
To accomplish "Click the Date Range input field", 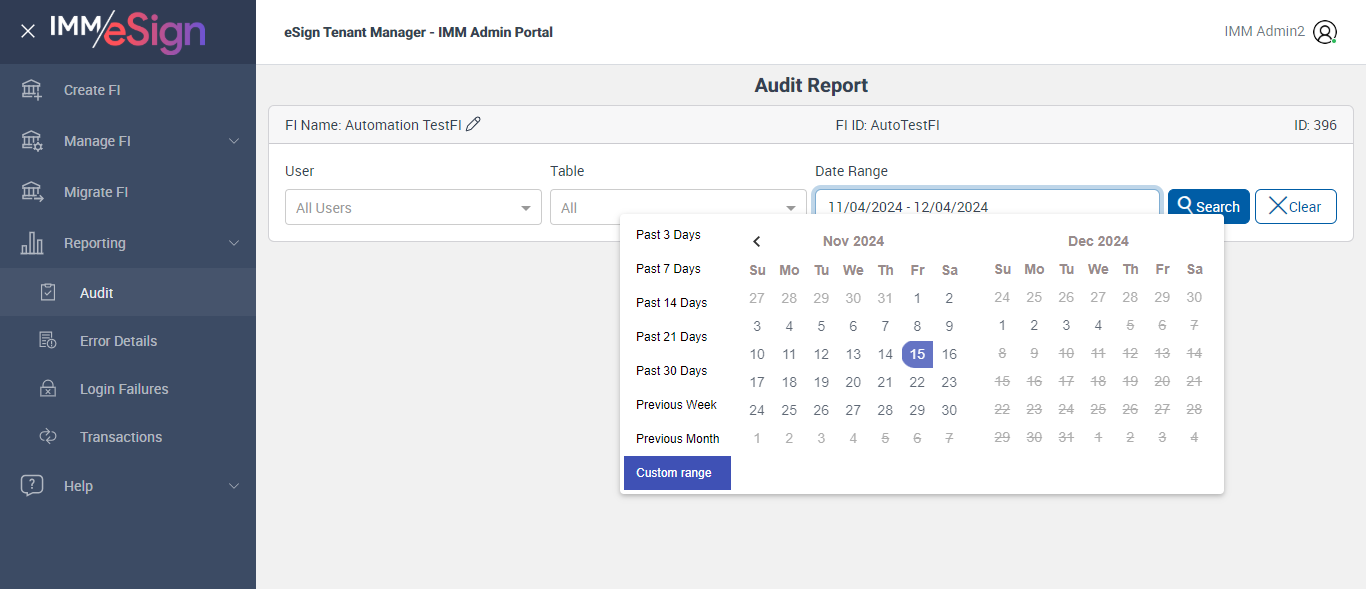I will coord(986,207).
